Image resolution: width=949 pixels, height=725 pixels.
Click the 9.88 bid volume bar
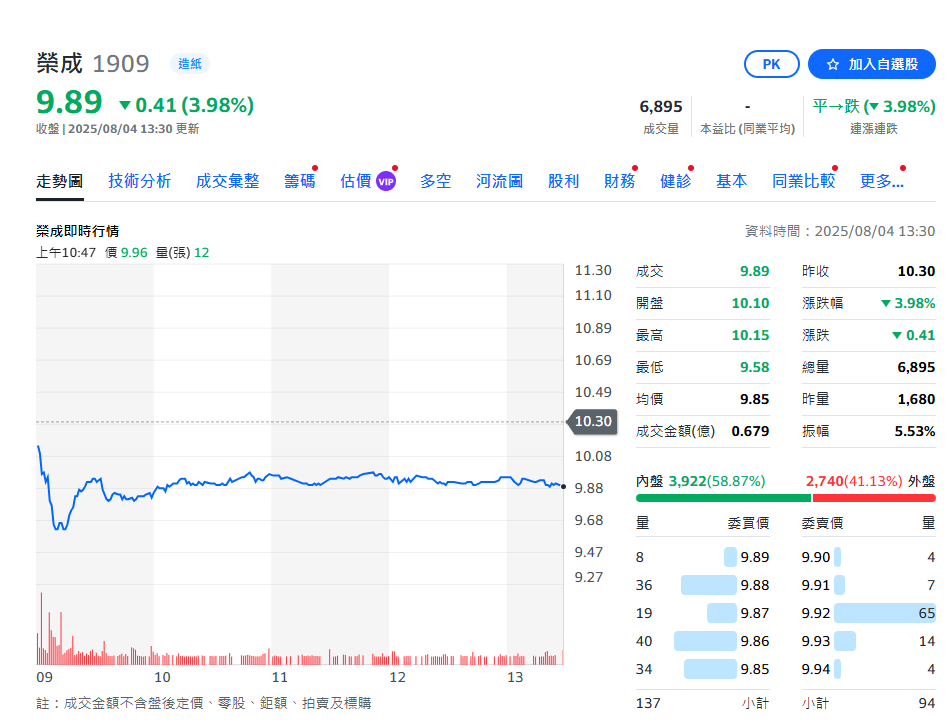709,585
